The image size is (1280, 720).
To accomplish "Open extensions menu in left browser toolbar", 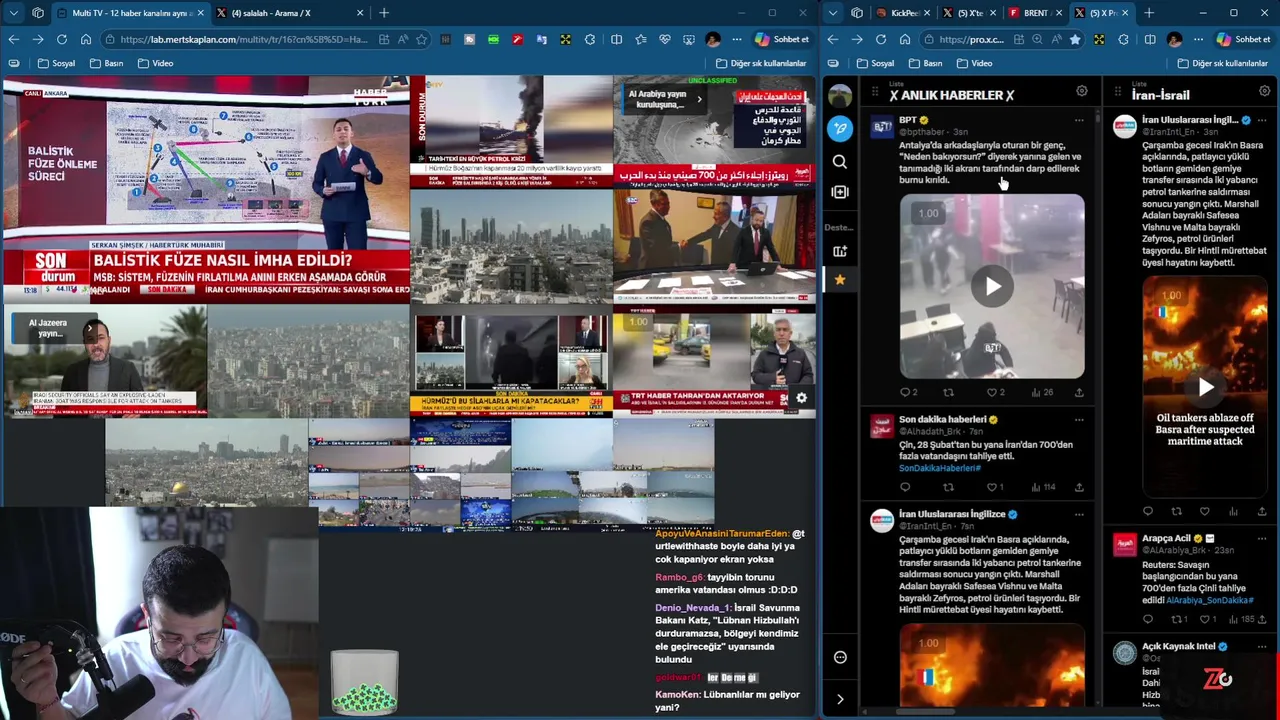I will pyautogui.click(x=590, y=39).
